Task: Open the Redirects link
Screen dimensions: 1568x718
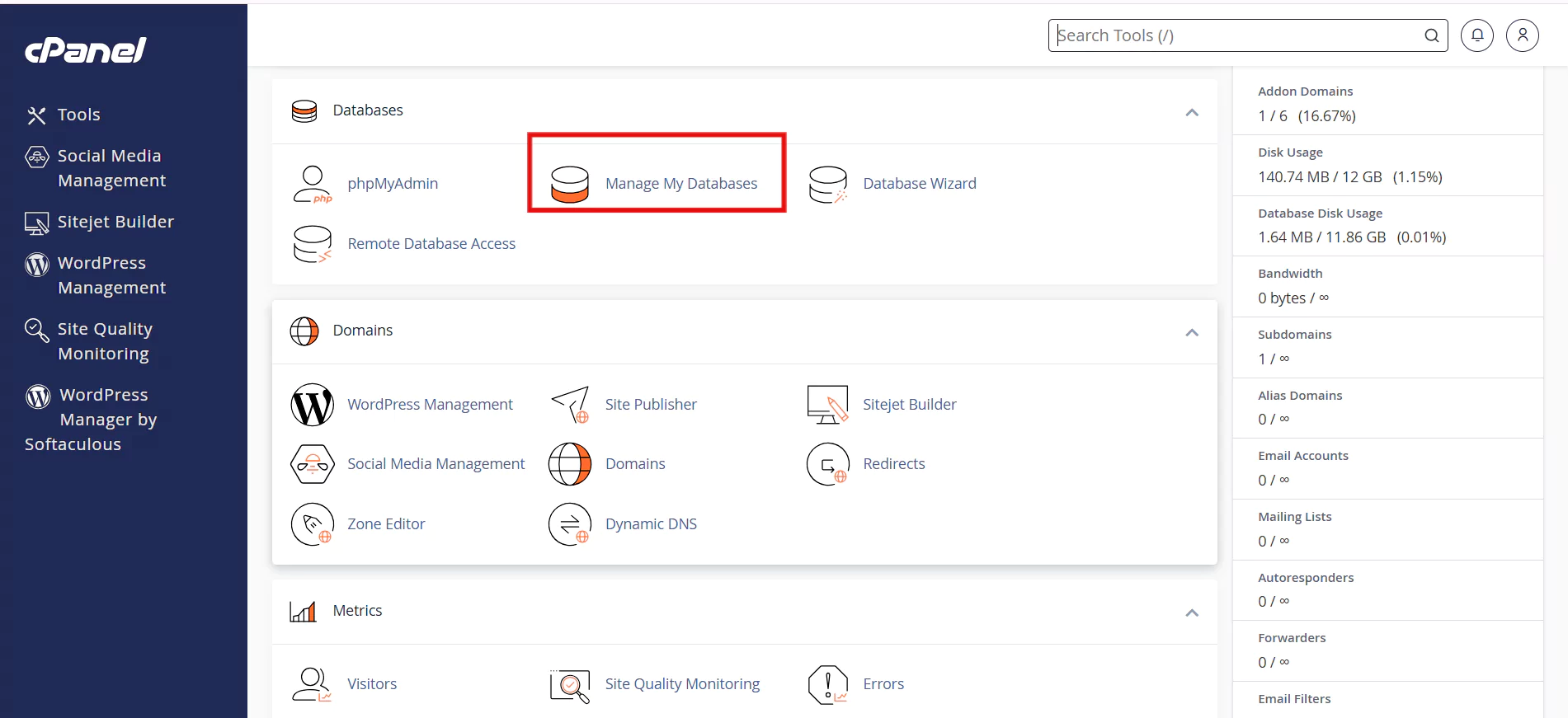Action: point(894,463)
